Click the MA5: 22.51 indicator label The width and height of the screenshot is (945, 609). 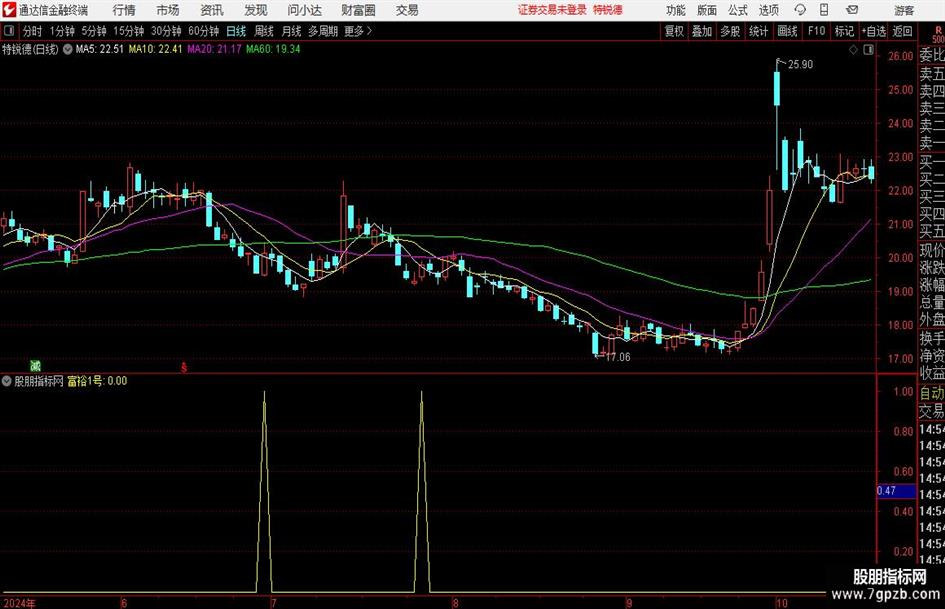point(99,49)
